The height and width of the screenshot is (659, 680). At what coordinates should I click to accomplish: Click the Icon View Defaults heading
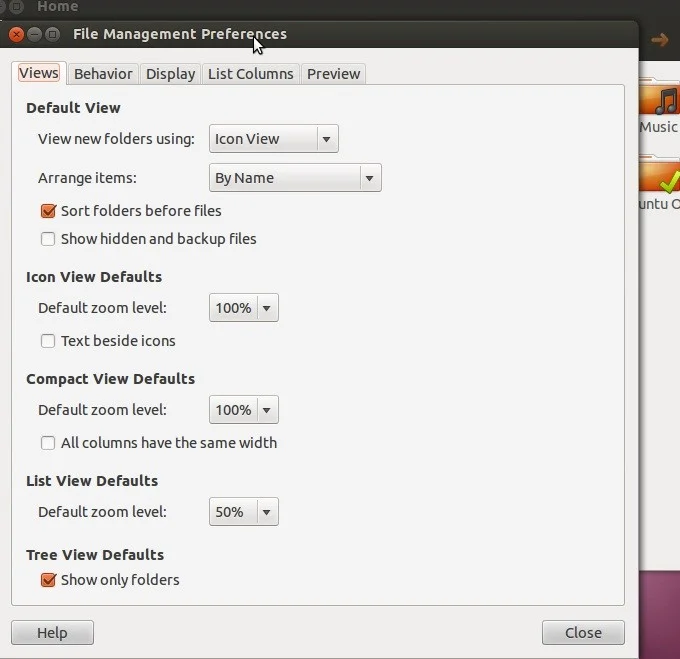(94, 277)
